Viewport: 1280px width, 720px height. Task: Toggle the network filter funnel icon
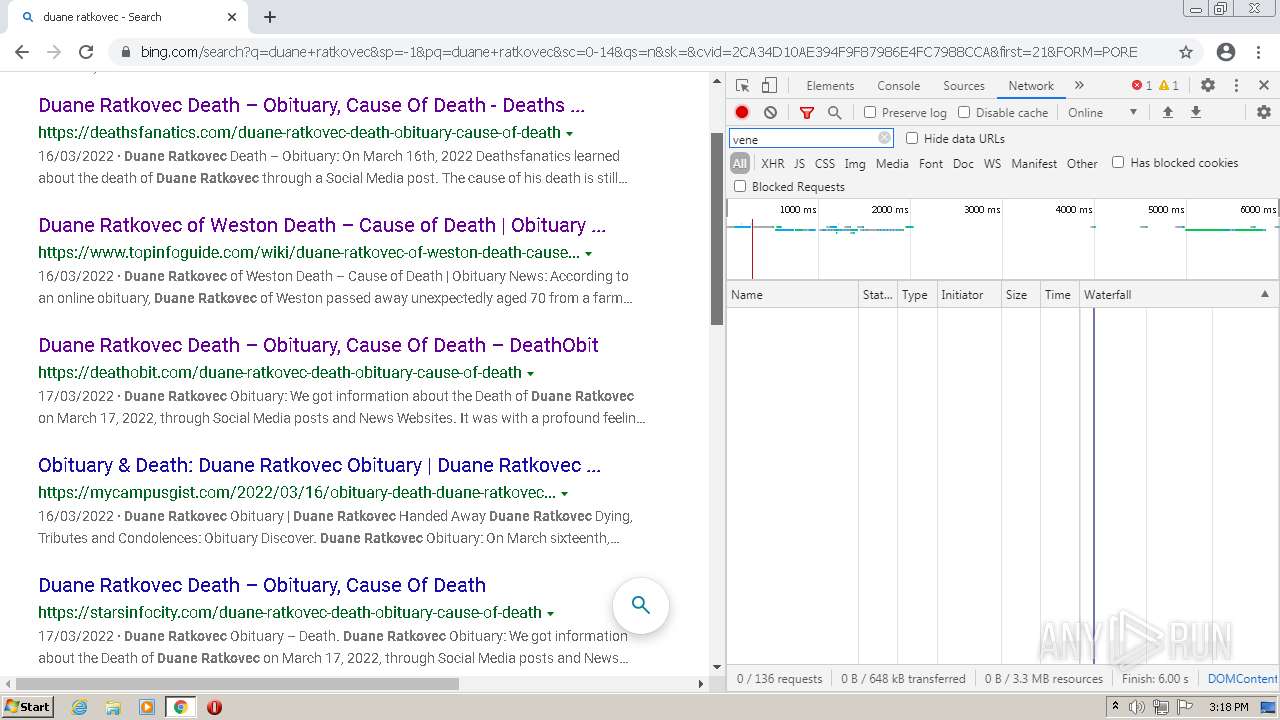(x=807, y=113)
